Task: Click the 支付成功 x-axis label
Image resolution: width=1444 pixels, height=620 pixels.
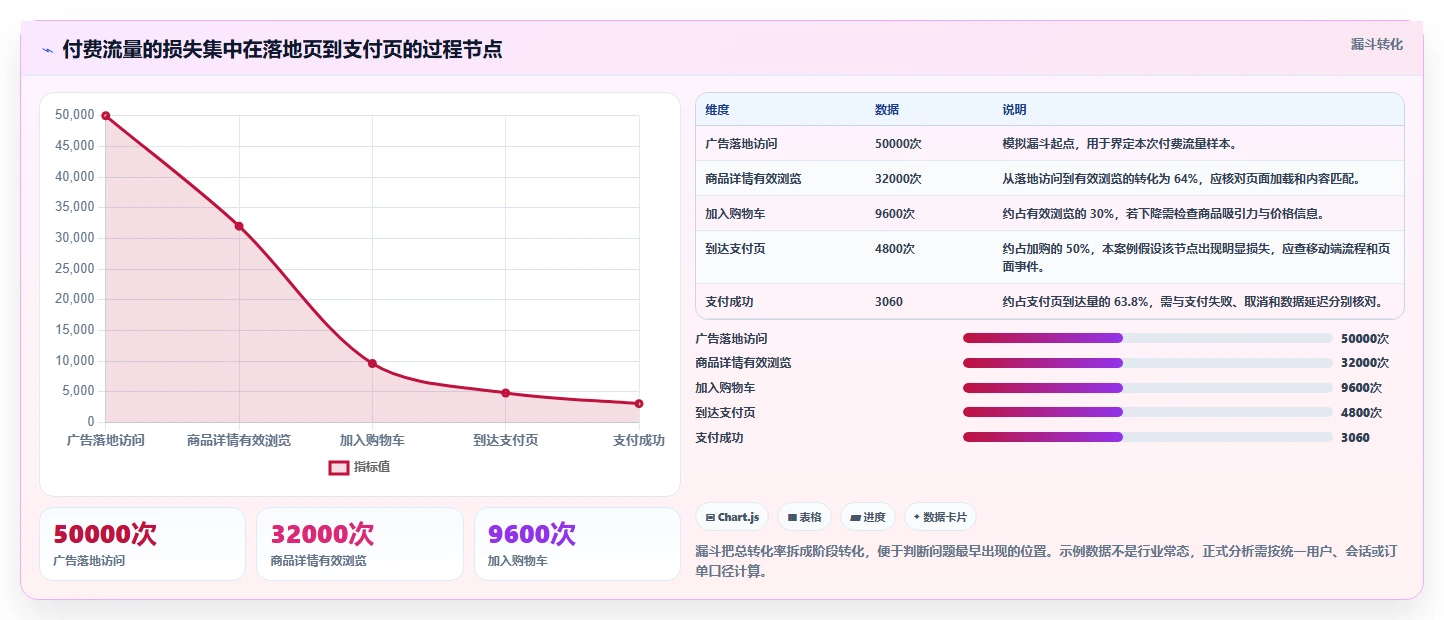Action: 639,440
